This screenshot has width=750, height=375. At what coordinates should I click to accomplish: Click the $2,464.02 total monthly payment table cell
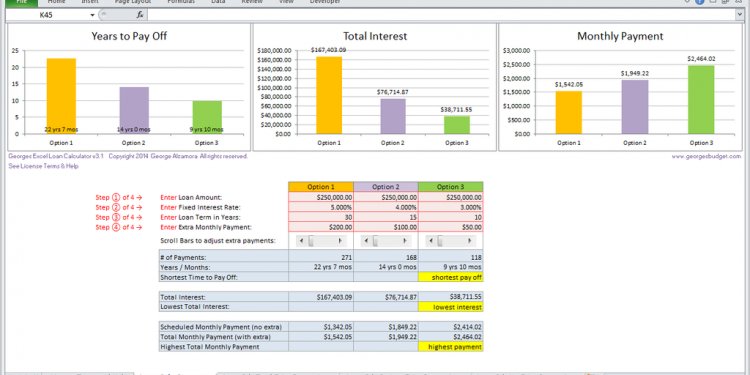[451, 337]
